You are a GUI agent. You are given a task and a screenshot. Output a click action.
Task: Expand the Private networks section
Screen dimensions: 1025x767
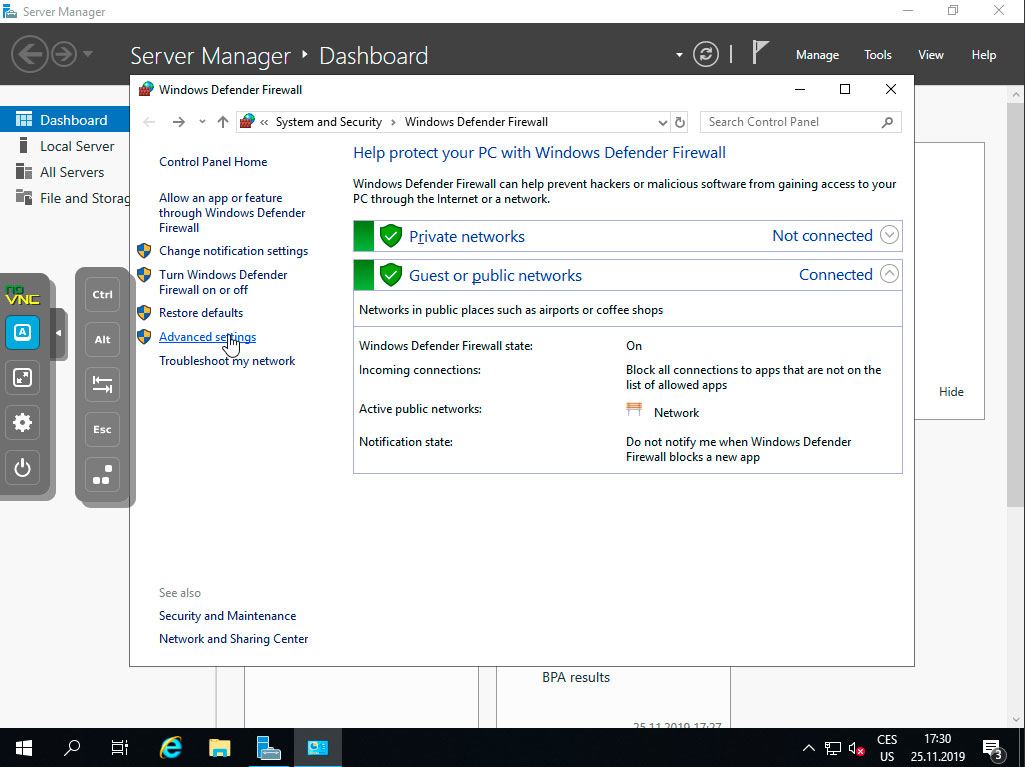click(888, 235)
